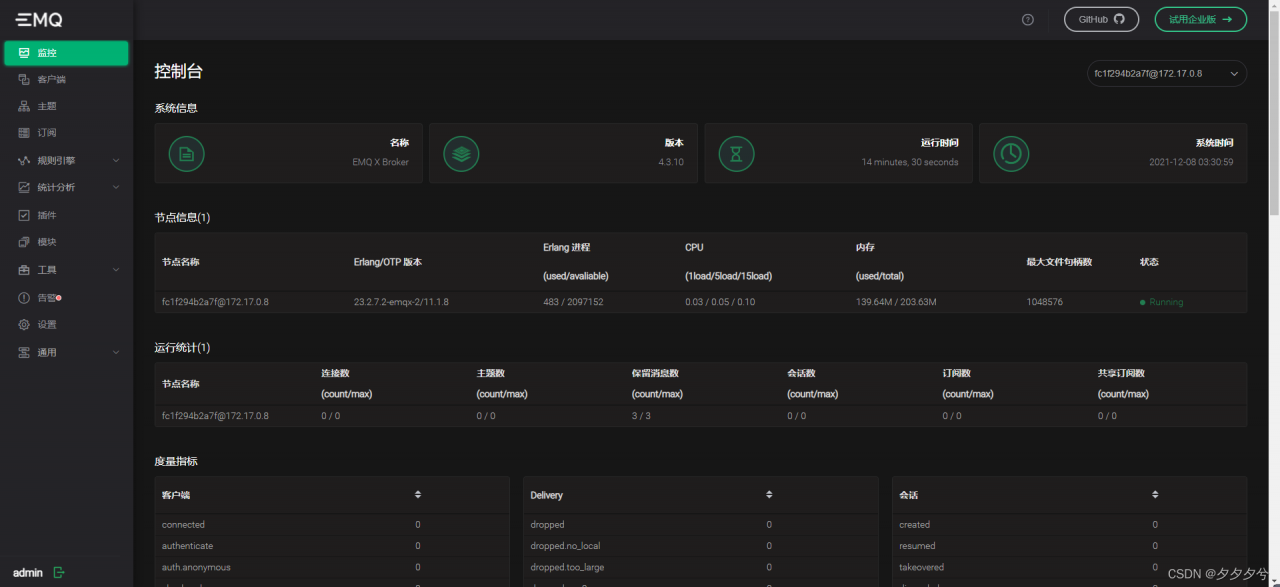Click the dropped.too_large metric row
This screenshot has height=587, width=1280.
[700, 568]
